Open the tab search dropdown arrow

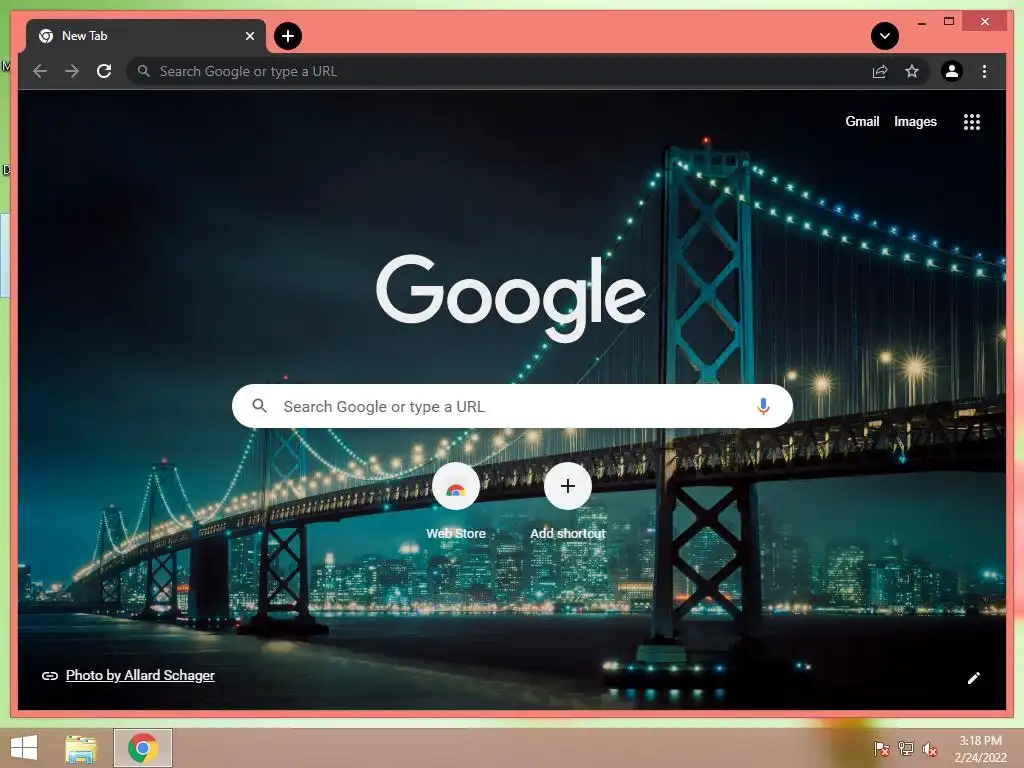[x=885, y=36]
